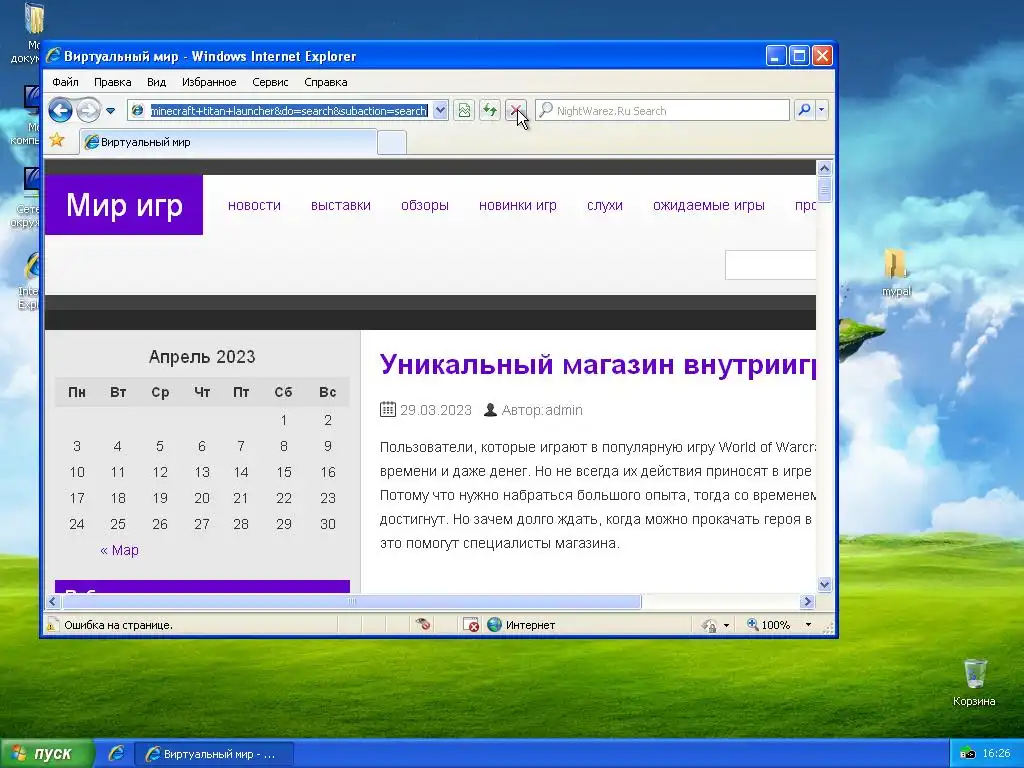
Task: Open the новости navigation link
Action: click(x=254, y=205)
